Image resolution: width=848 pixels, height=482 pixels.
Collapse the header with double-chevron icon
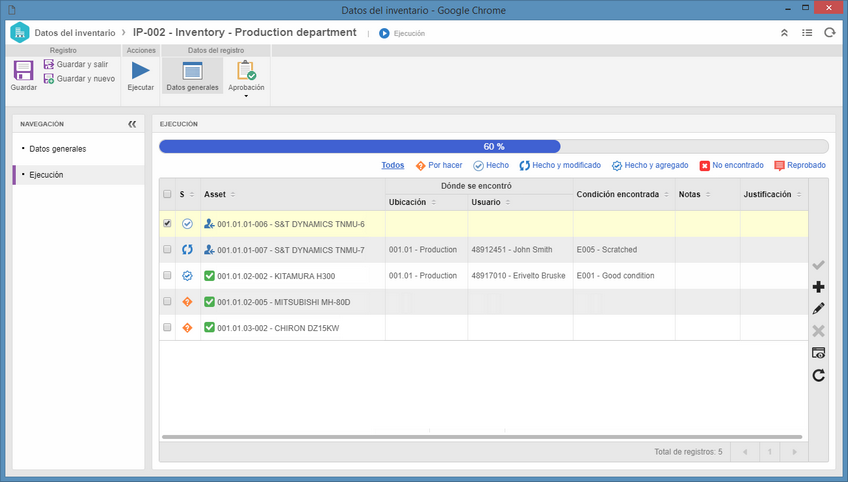[x=784, y=33]
